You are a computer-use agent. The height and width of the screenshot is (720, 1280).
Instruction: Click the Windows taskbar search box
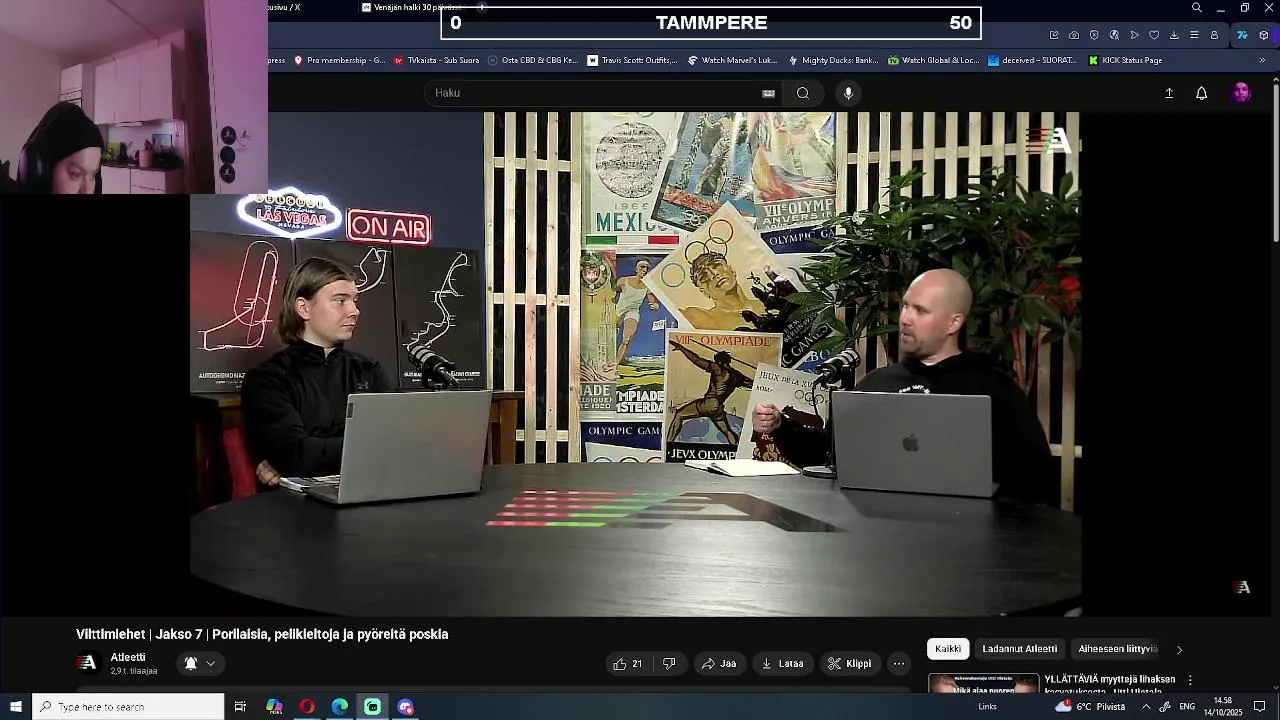tap(128, 707)
